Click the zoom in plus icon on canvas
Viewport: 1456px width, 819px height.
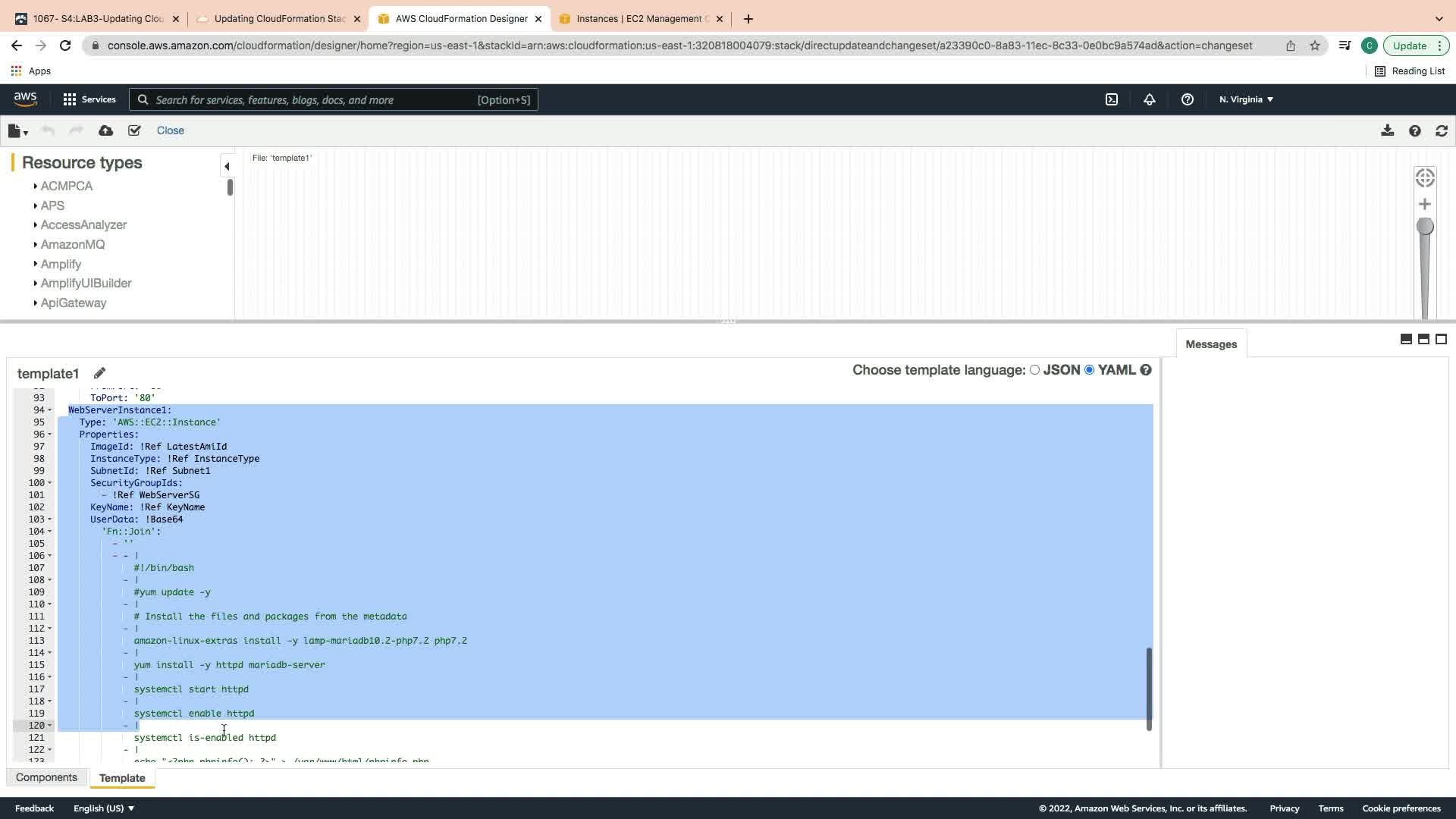tap(1424, 204)
